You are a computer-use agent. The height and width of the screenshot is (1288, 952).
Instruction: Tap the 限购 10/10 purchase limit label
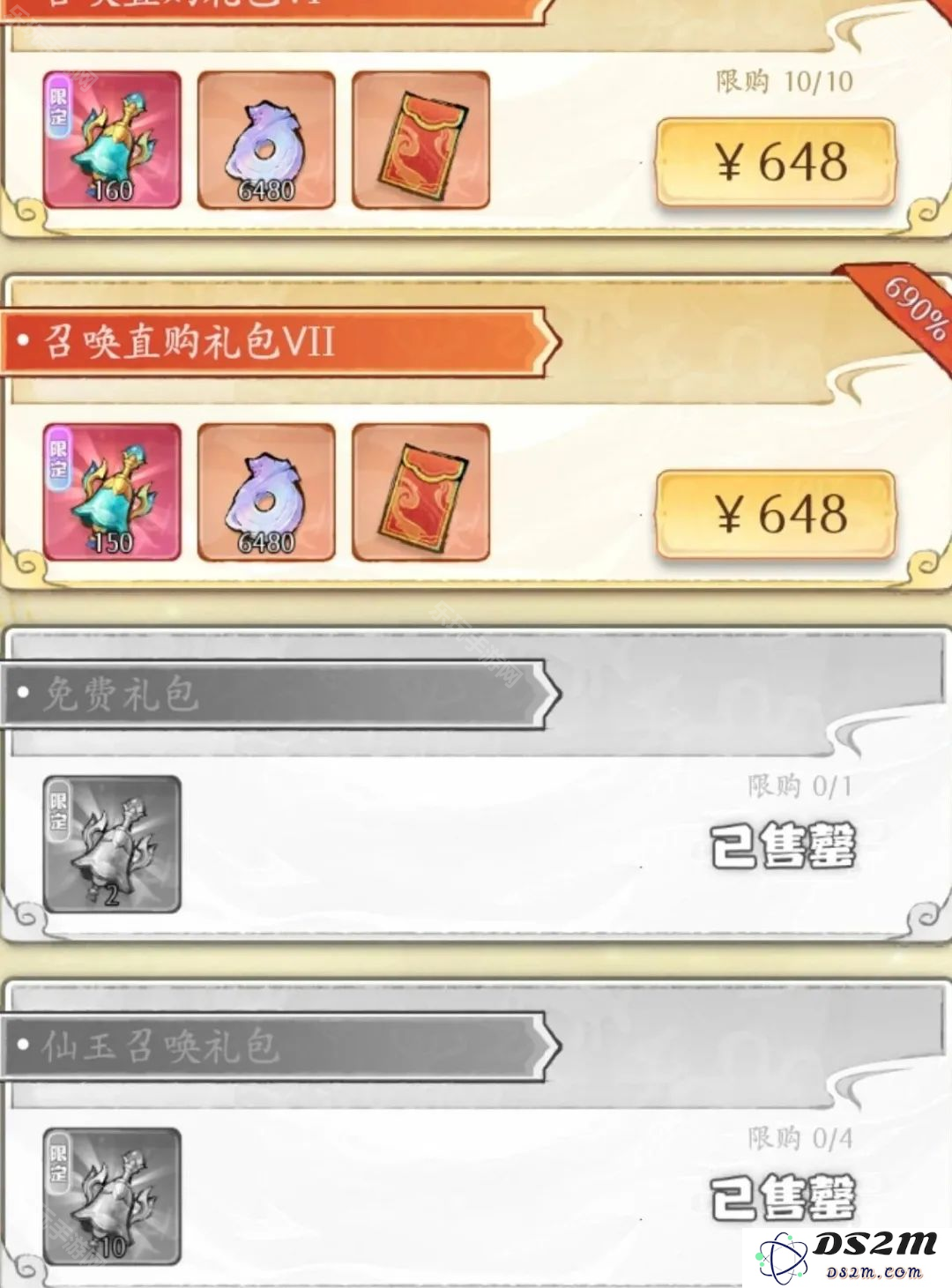pyautogui.click(x=785, y=82)
